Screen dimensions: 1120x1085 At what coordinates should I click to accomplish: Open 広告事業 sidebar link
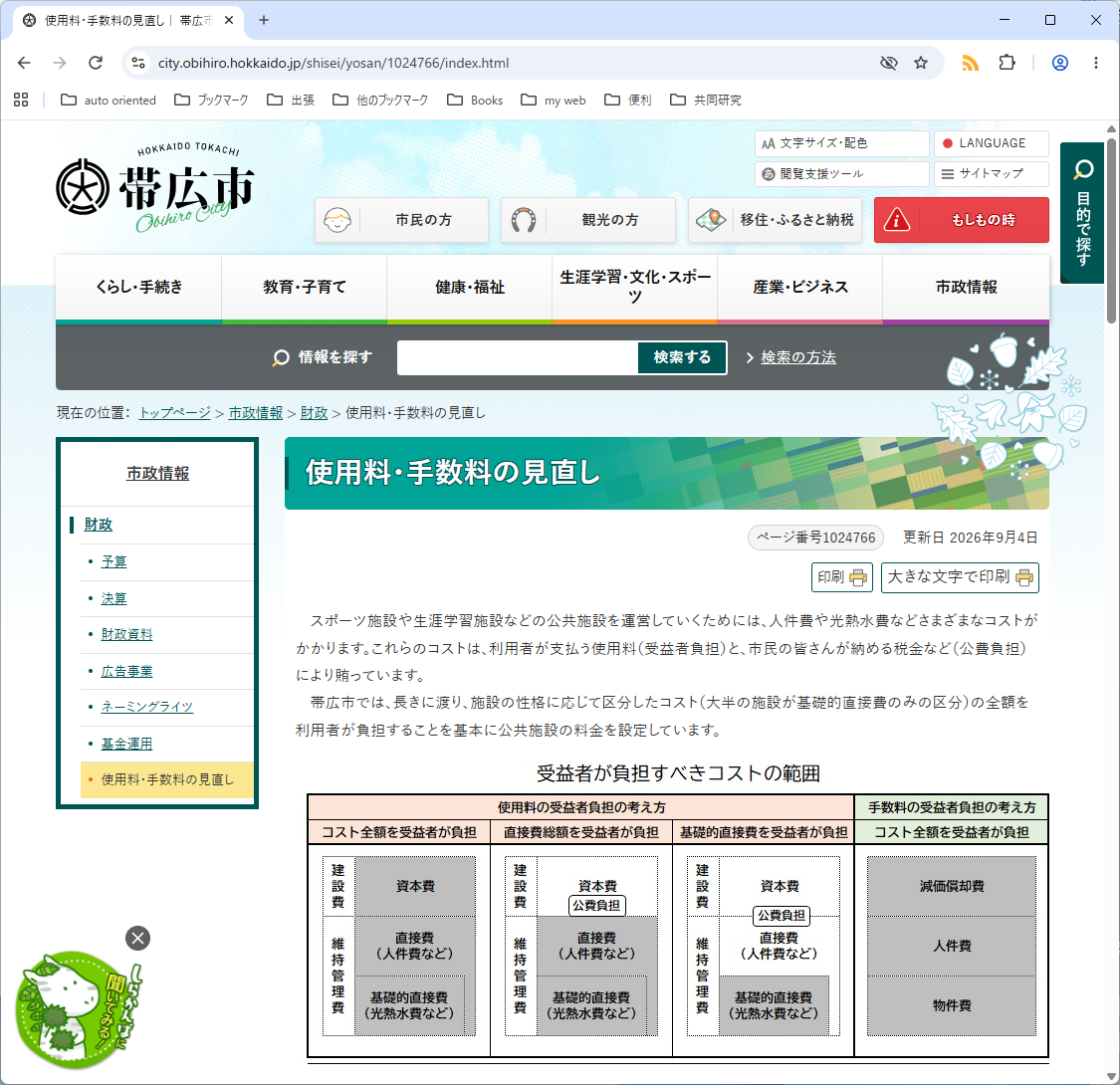coord(126,672)
